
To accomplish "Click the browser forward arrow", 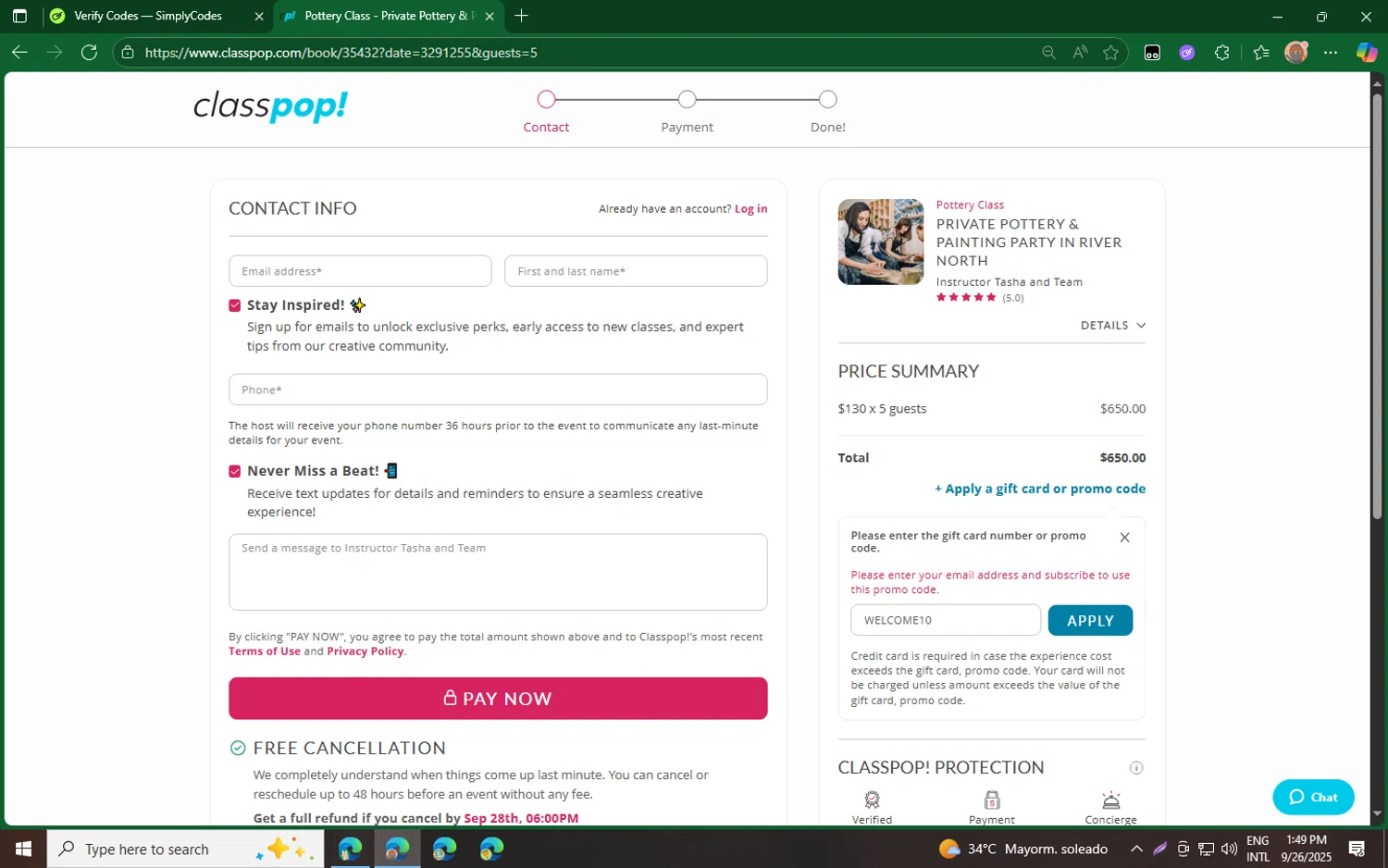I will (55, 53).
